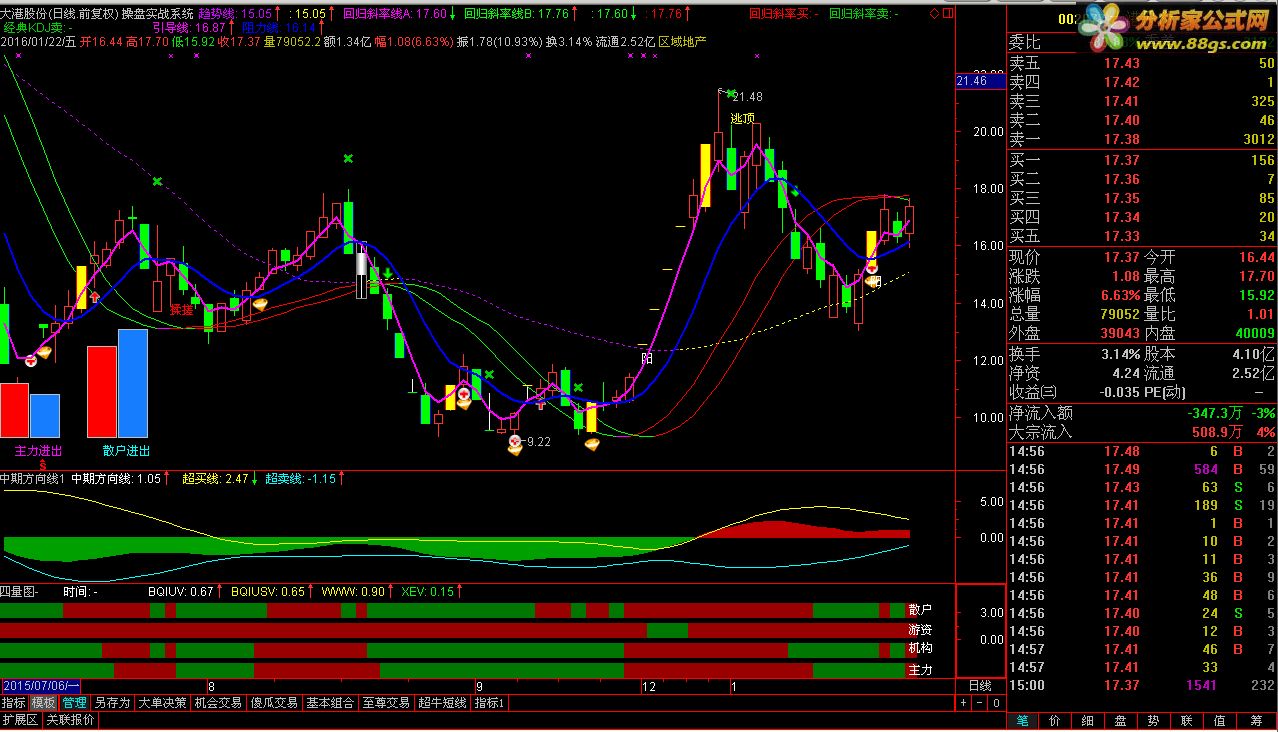This screenshot has height=732, width=1278.
Task: Click the 日线 period selector
Action: click(980, 686)
